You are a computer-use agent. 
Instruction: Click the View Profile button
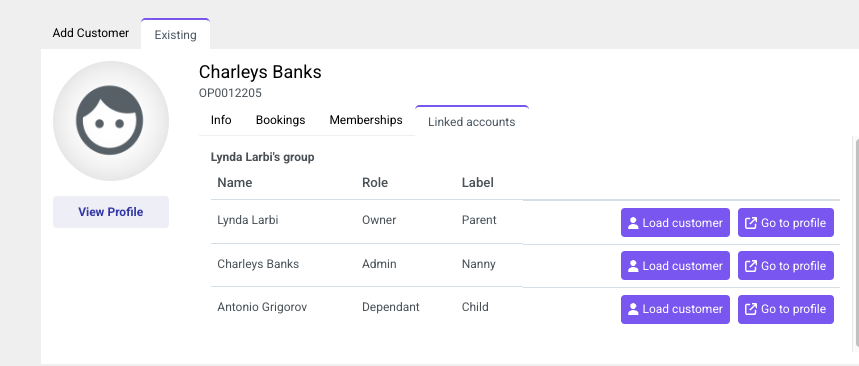tap(111, 212)
